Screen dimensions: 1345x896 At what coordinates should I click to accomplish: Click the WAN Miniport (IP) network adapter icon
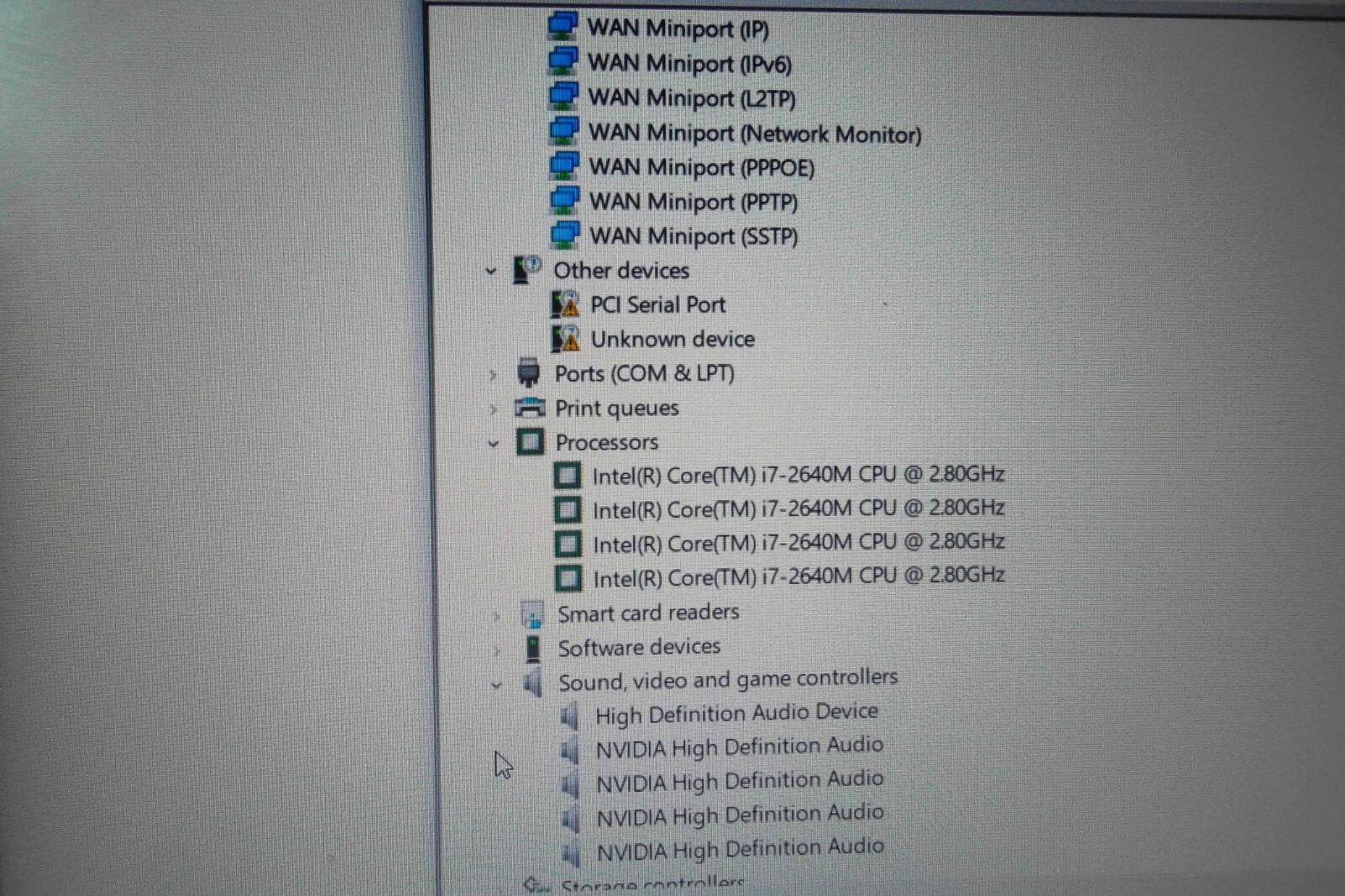pos(562,26)
